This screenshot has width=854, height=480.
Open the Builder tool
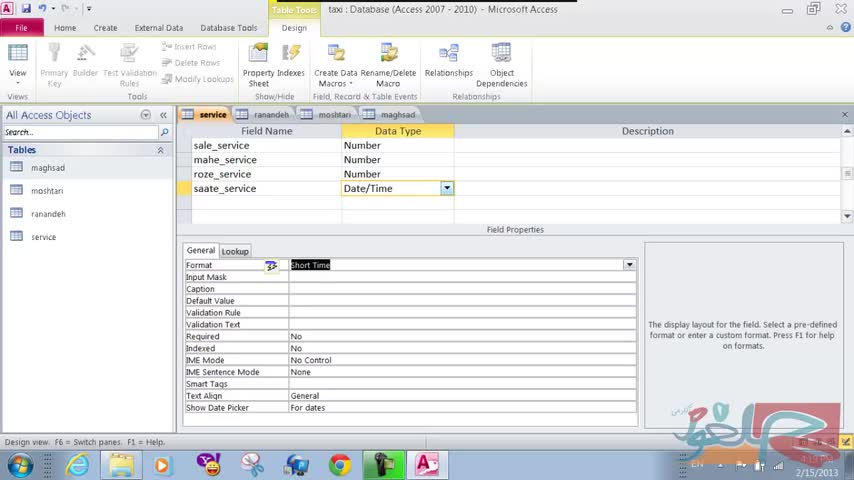pyautogui.click(x=85, y=60)
